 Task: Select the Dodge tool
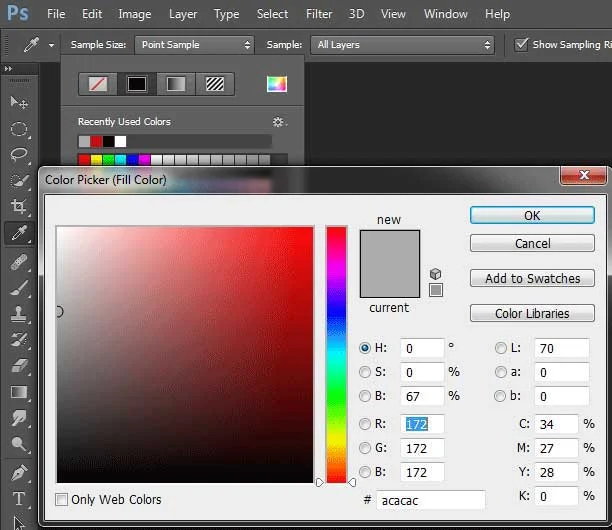click(19, 444)
